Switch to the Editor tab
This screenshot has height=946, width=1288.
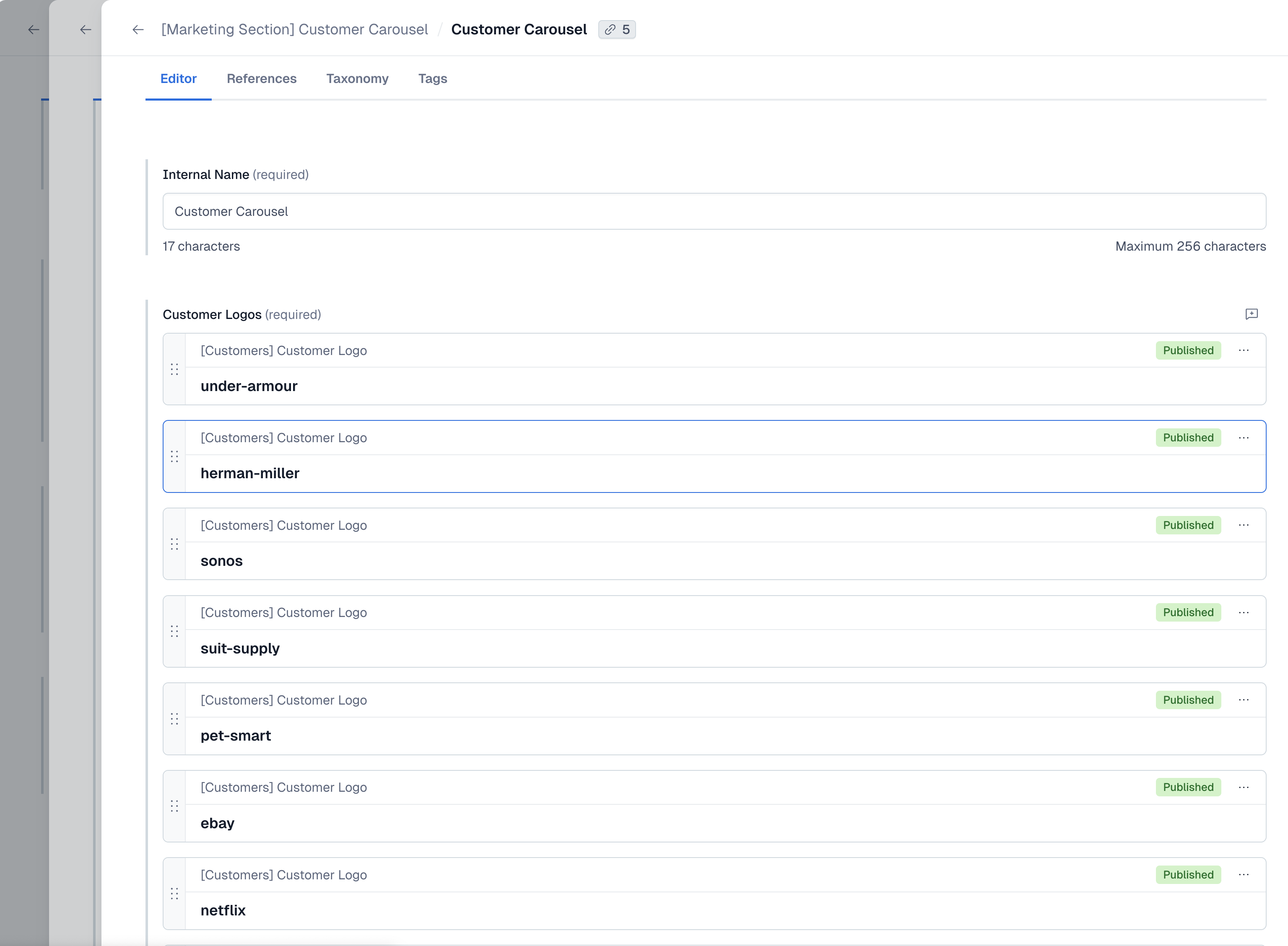178,79
